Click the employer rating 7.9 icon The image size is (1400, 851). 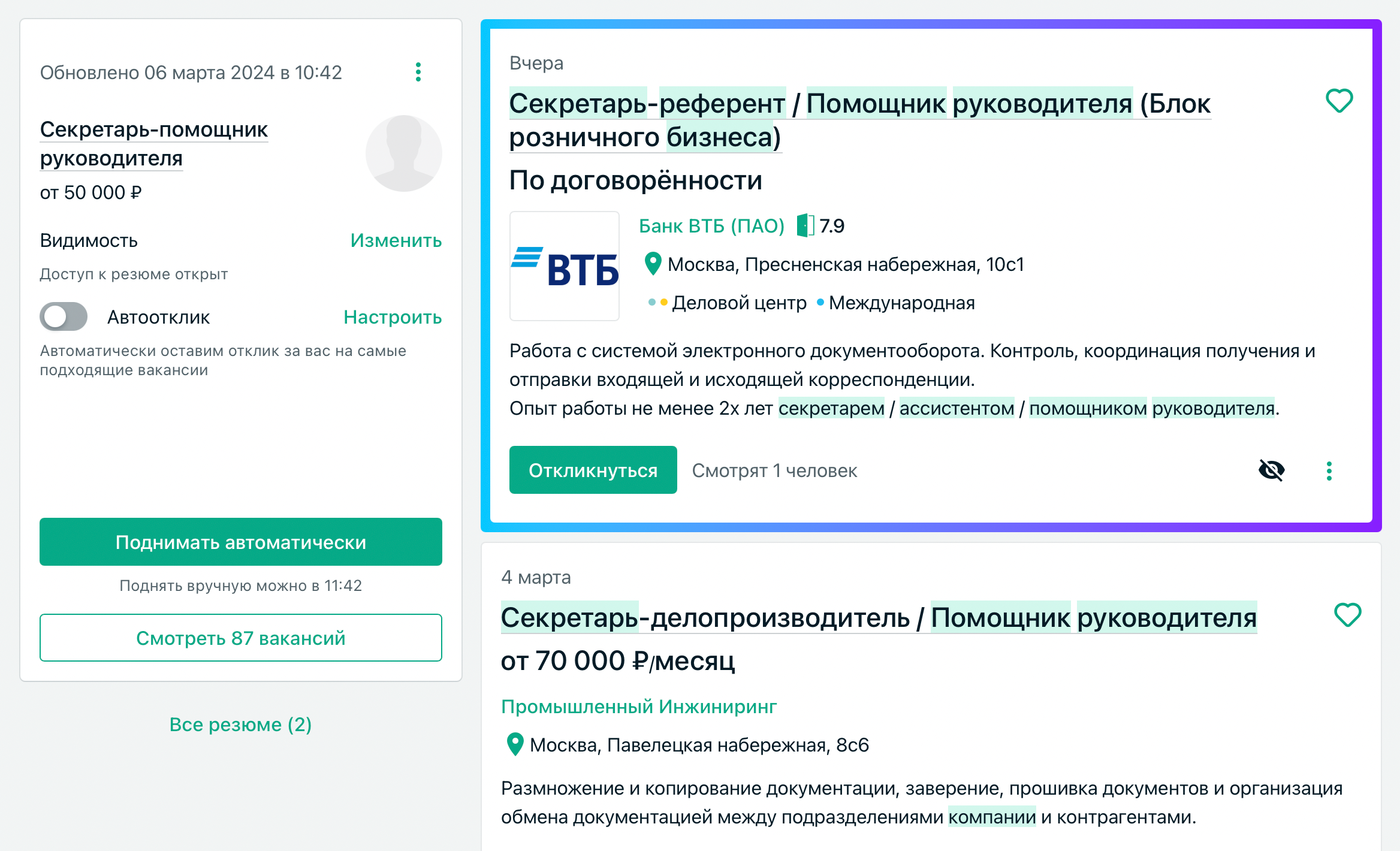tap(805, 226)
